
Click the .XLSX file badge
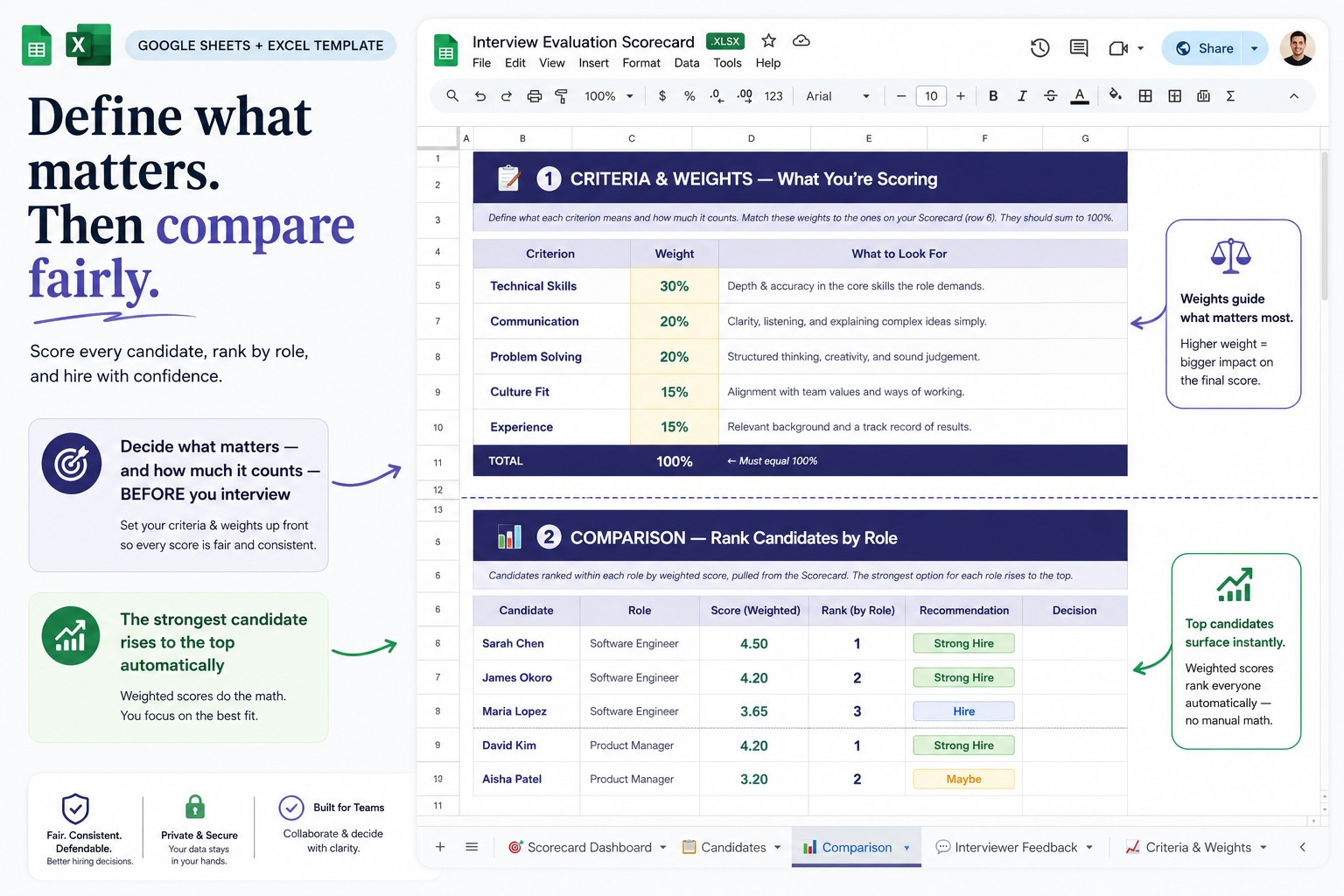tap(725, 41)
